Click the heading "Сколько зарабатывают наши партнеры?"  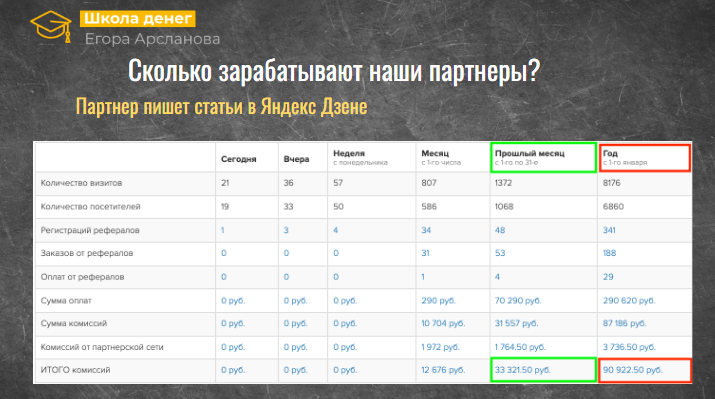[x=334, y=71]
